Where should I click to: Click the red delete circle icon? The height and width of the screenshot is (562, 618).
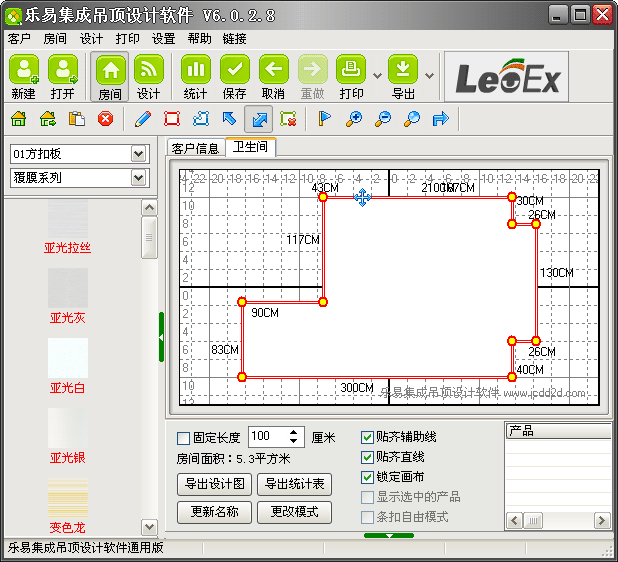[105, 119]
